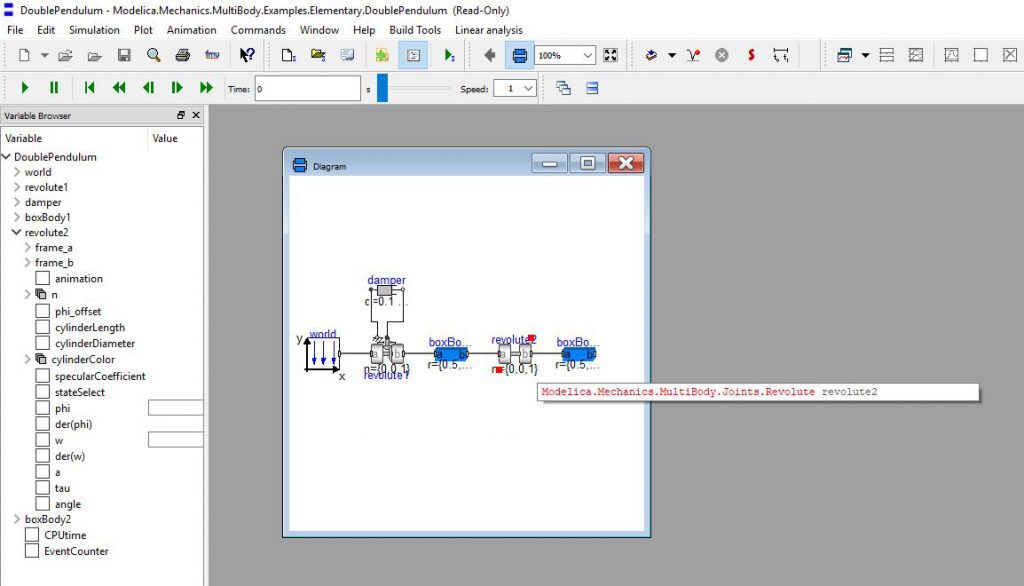Open the File menu

coord(15,30)
